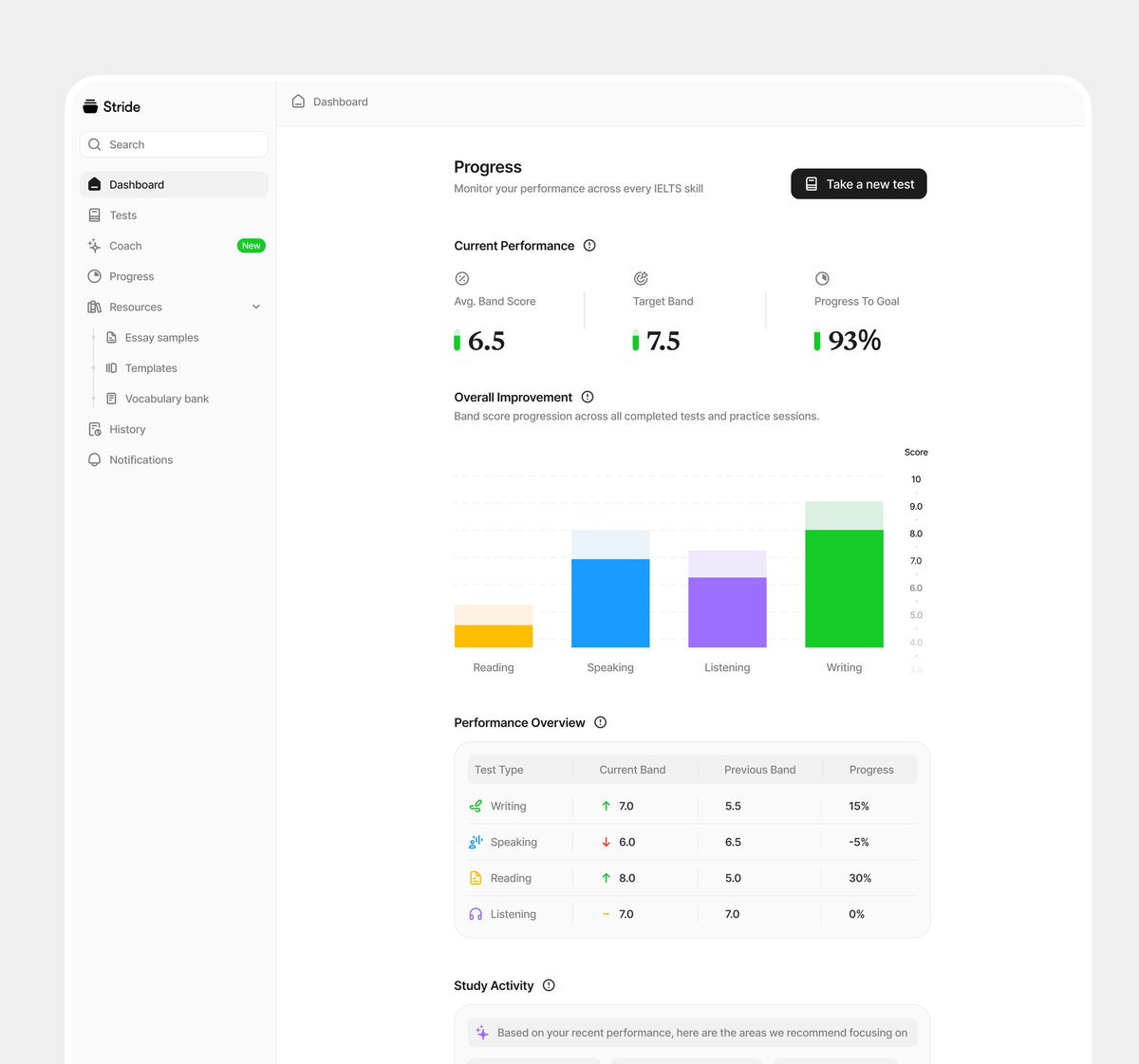The height and width of the screenshot is (1064, 1139).
Task: Click the purple sparkle recommendation icon
Action: pyautogui.click(x=482, y=1033)
